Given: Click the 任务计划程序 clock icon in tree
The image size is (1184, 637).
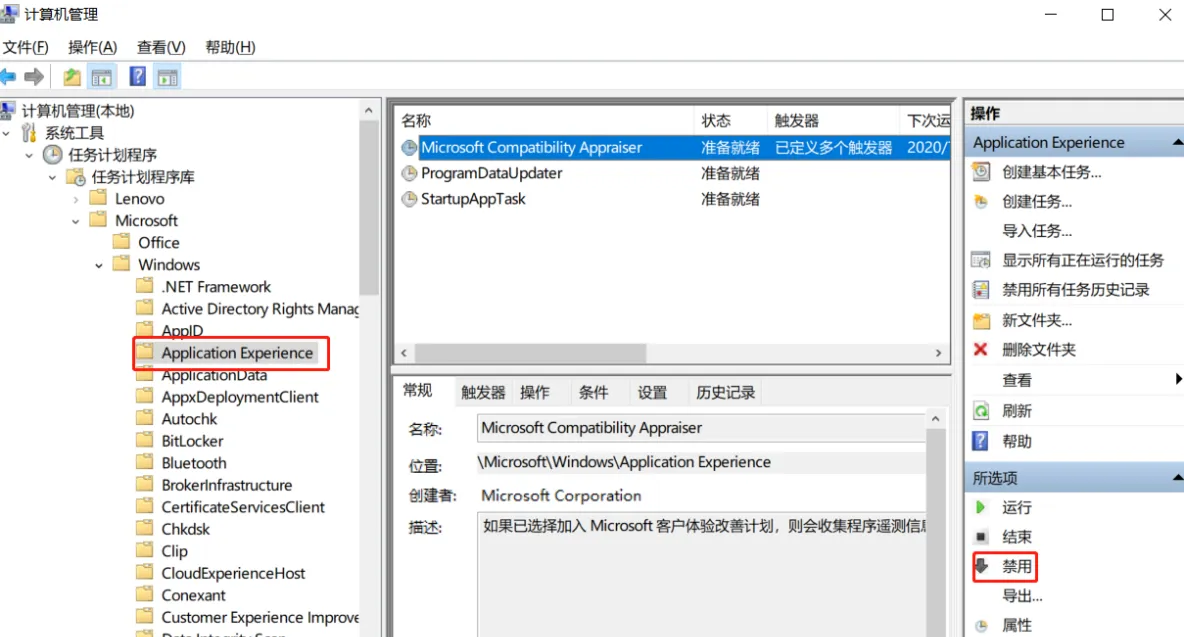Looking at the screenshot, I should 52,155.
